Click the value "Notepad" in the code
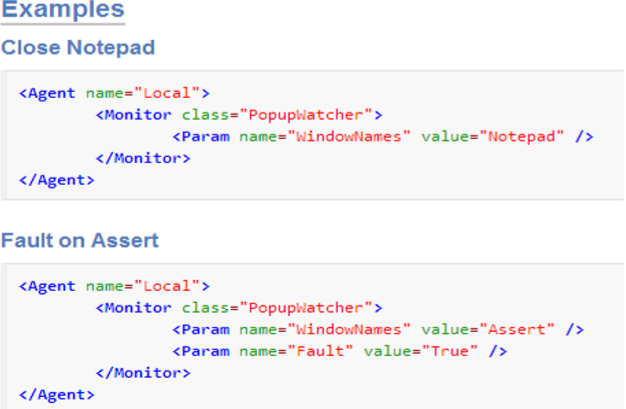626x409 pixels. point(521,137)
